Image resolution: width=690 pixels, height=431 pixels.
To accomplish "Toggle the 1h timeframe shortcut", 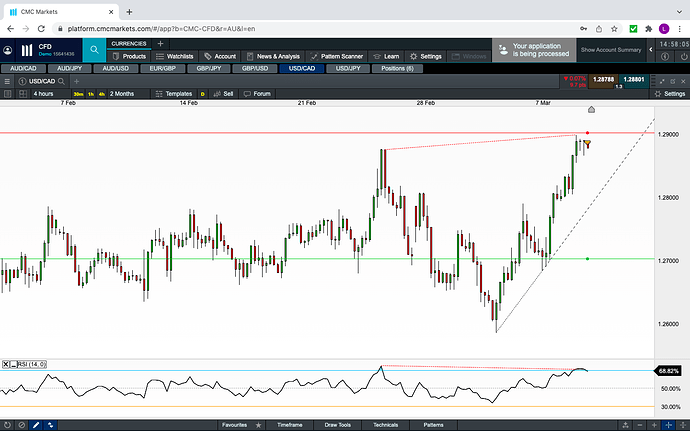I will click(x=90, y=93).
